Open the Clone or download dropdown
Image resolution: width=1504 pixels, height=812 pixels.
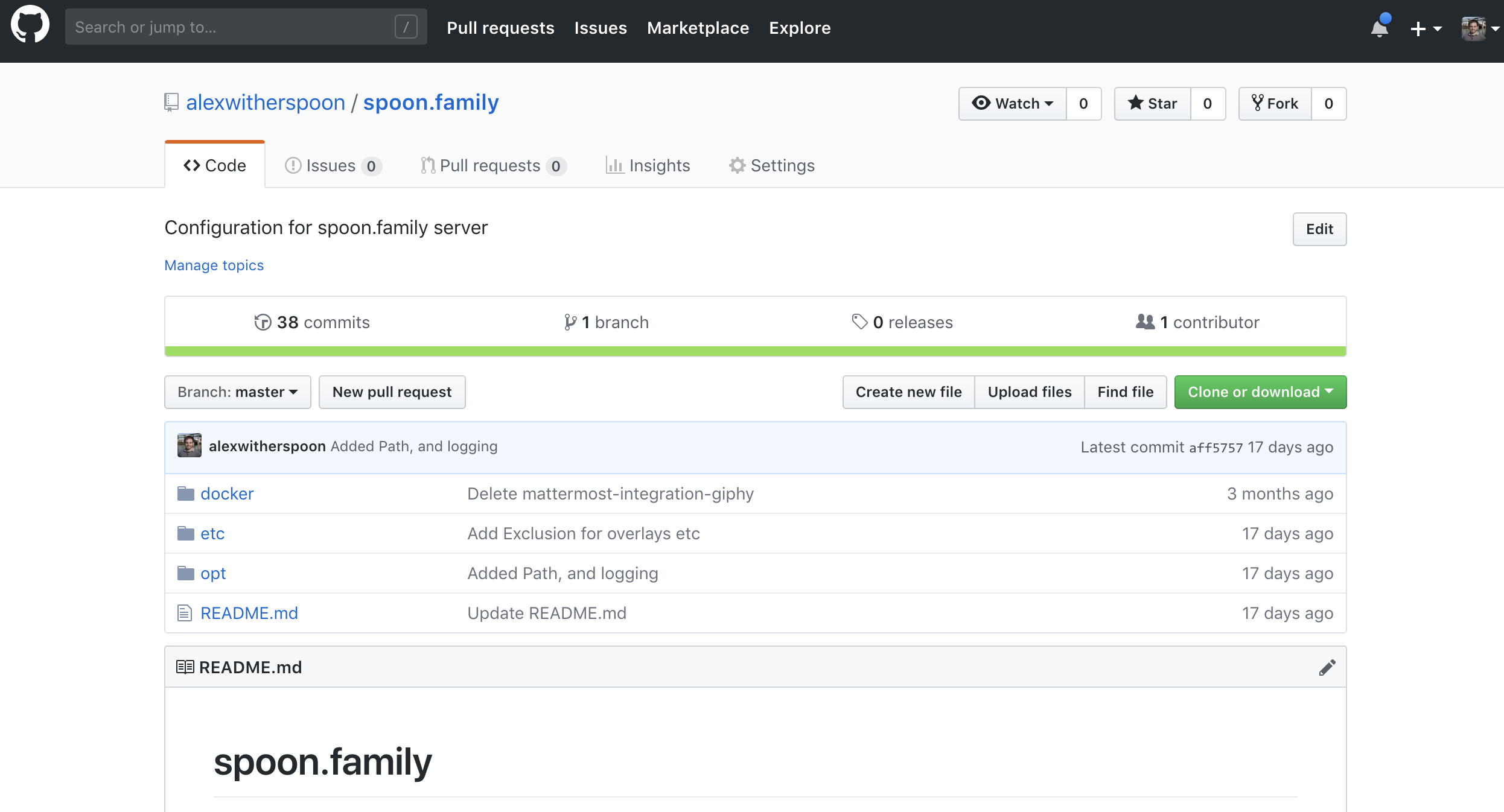[1260, 392]
